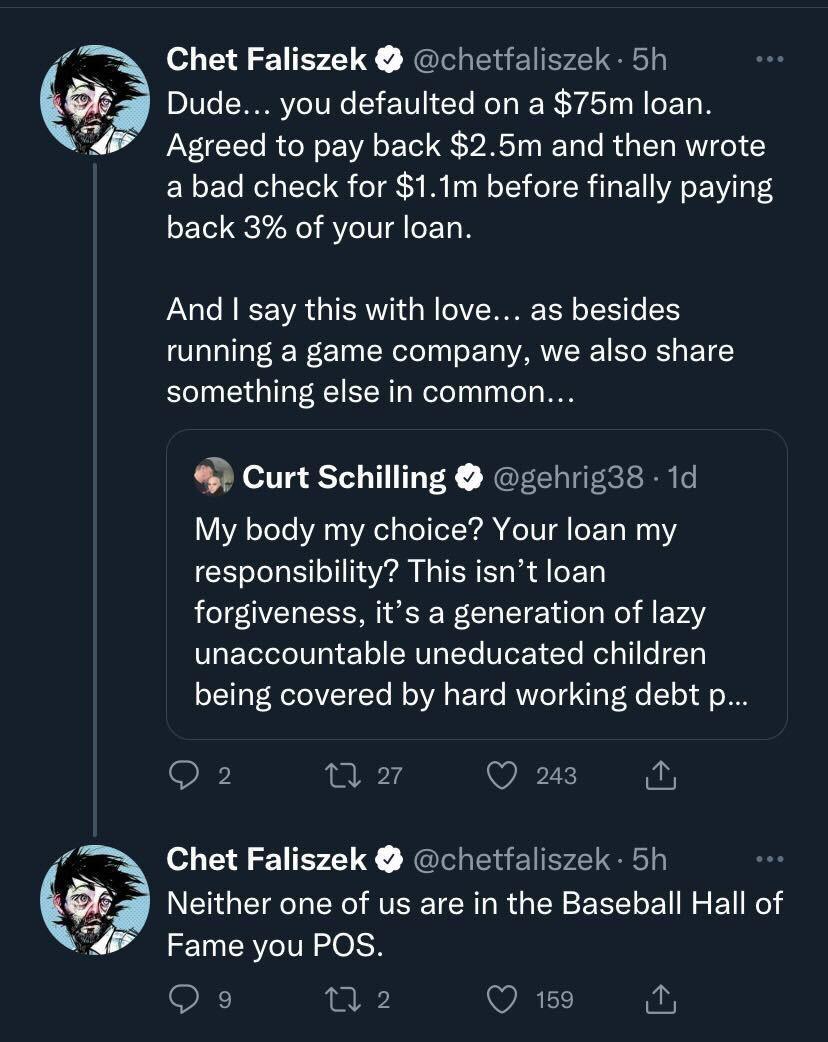Viewport: 828px width, 1042px height.
Task: Share the Baseball Hall of Fame tweet
Action: [x=660, y=999]
